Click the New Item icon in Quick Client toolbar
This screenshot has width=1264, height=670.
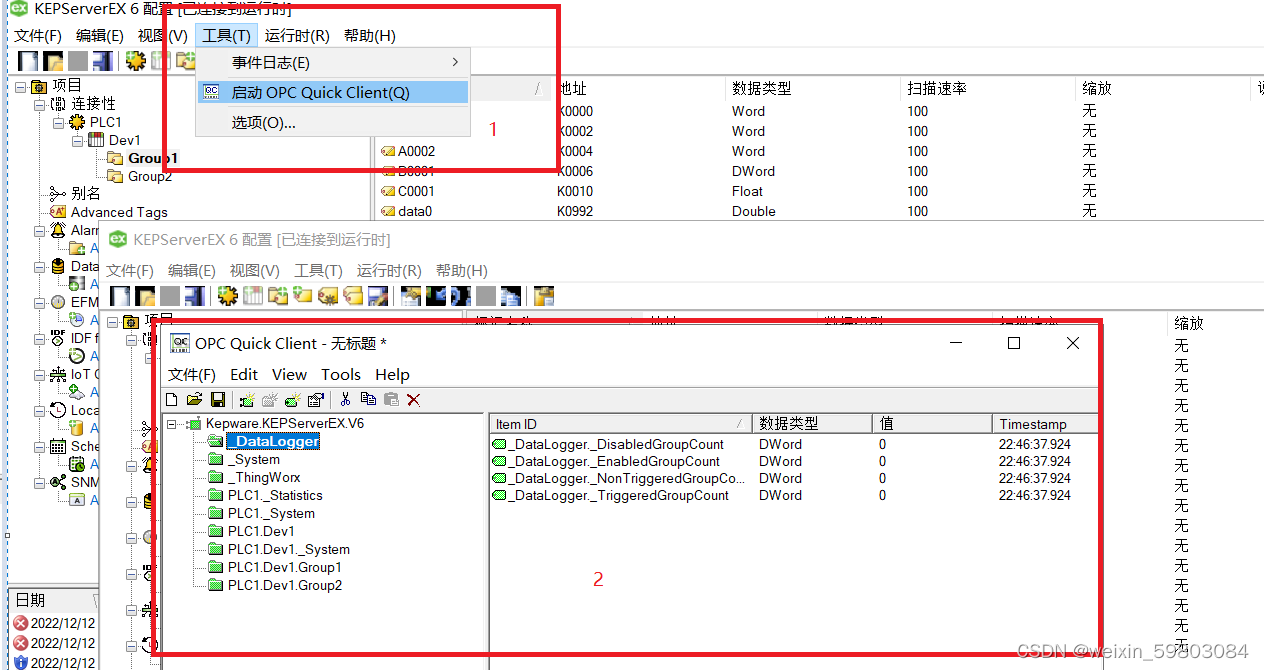point(293,398)
